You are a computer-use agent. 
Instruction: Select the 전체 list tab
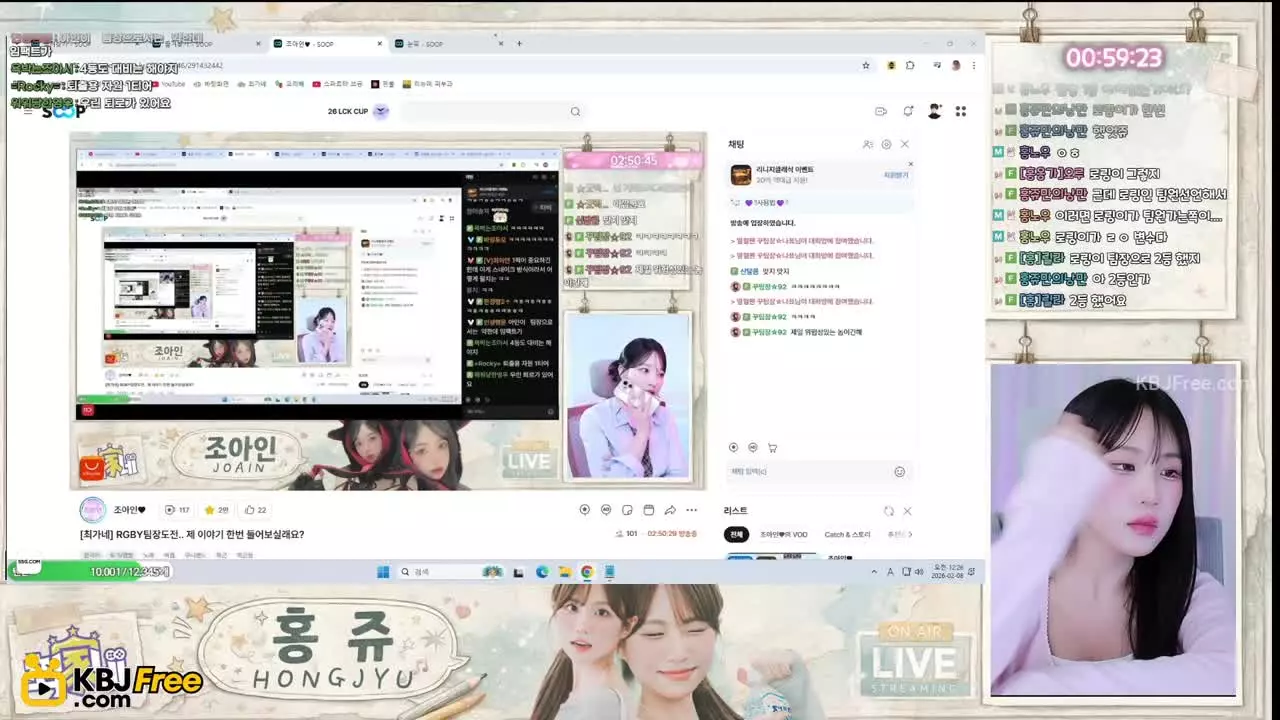point(736,535)
